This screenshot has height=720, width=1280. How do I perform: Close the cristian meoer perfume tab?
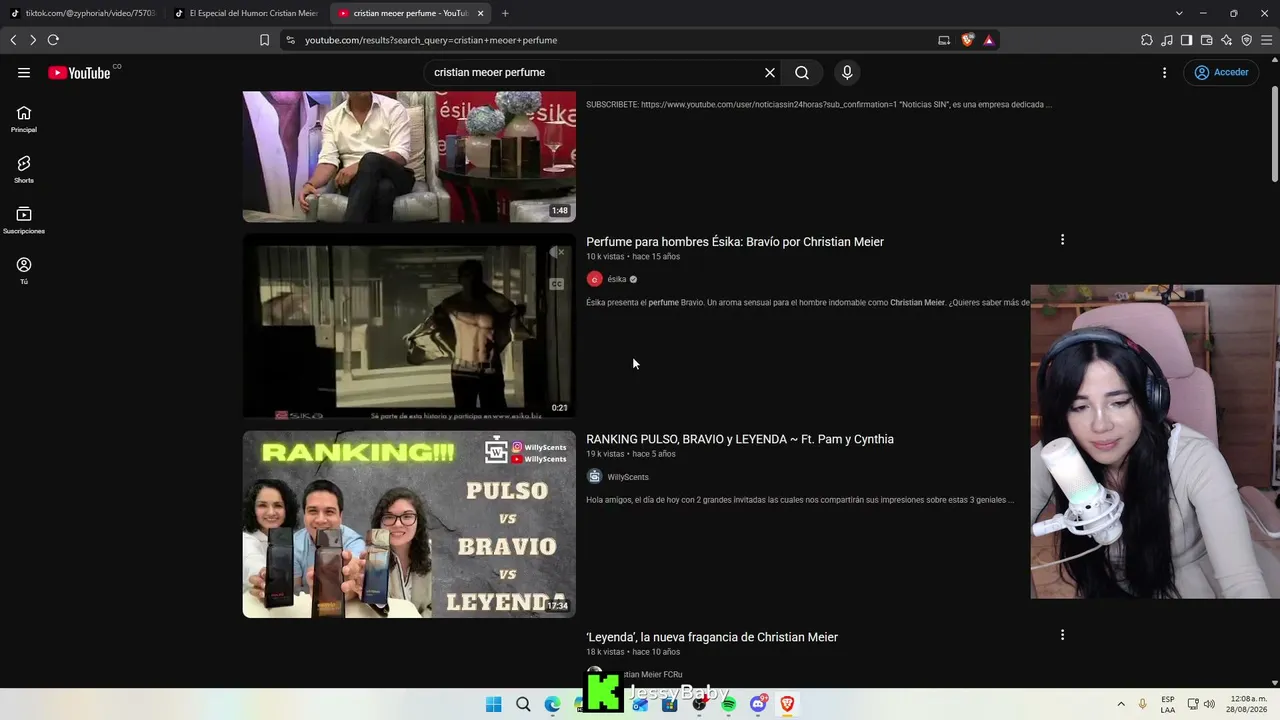[481, 13]
